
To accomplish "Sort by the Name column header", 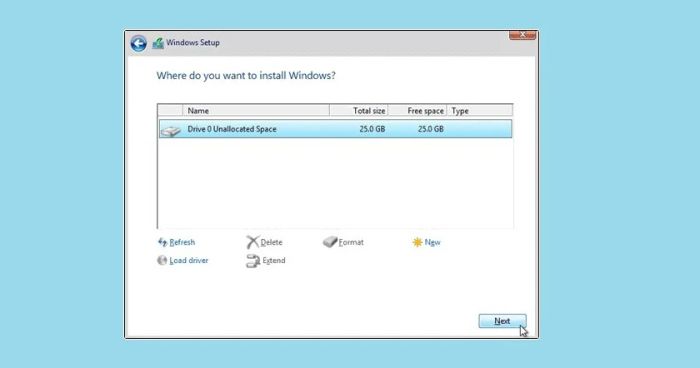I will tap(256, 110).
